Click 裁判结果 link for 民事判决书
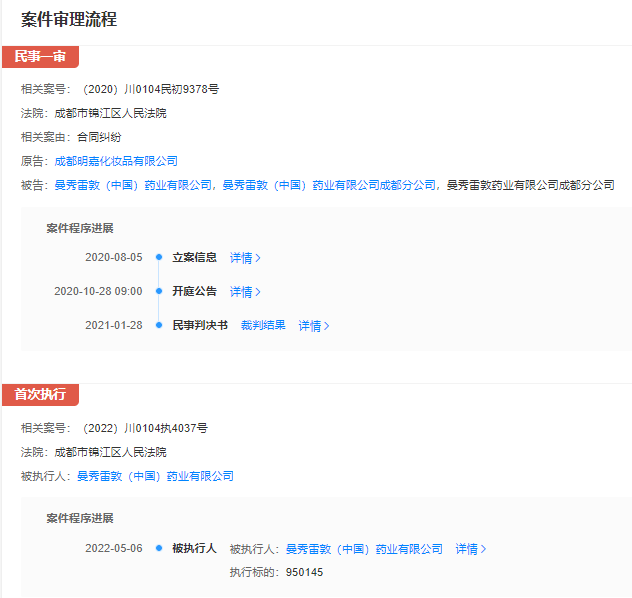 (263, 325)
